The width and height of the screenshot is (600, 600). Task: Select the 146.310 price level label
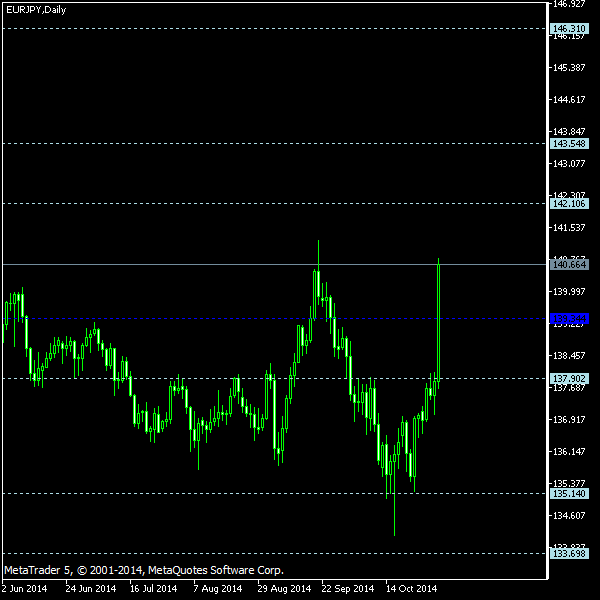pyautogui.click(x=569, y=29)
